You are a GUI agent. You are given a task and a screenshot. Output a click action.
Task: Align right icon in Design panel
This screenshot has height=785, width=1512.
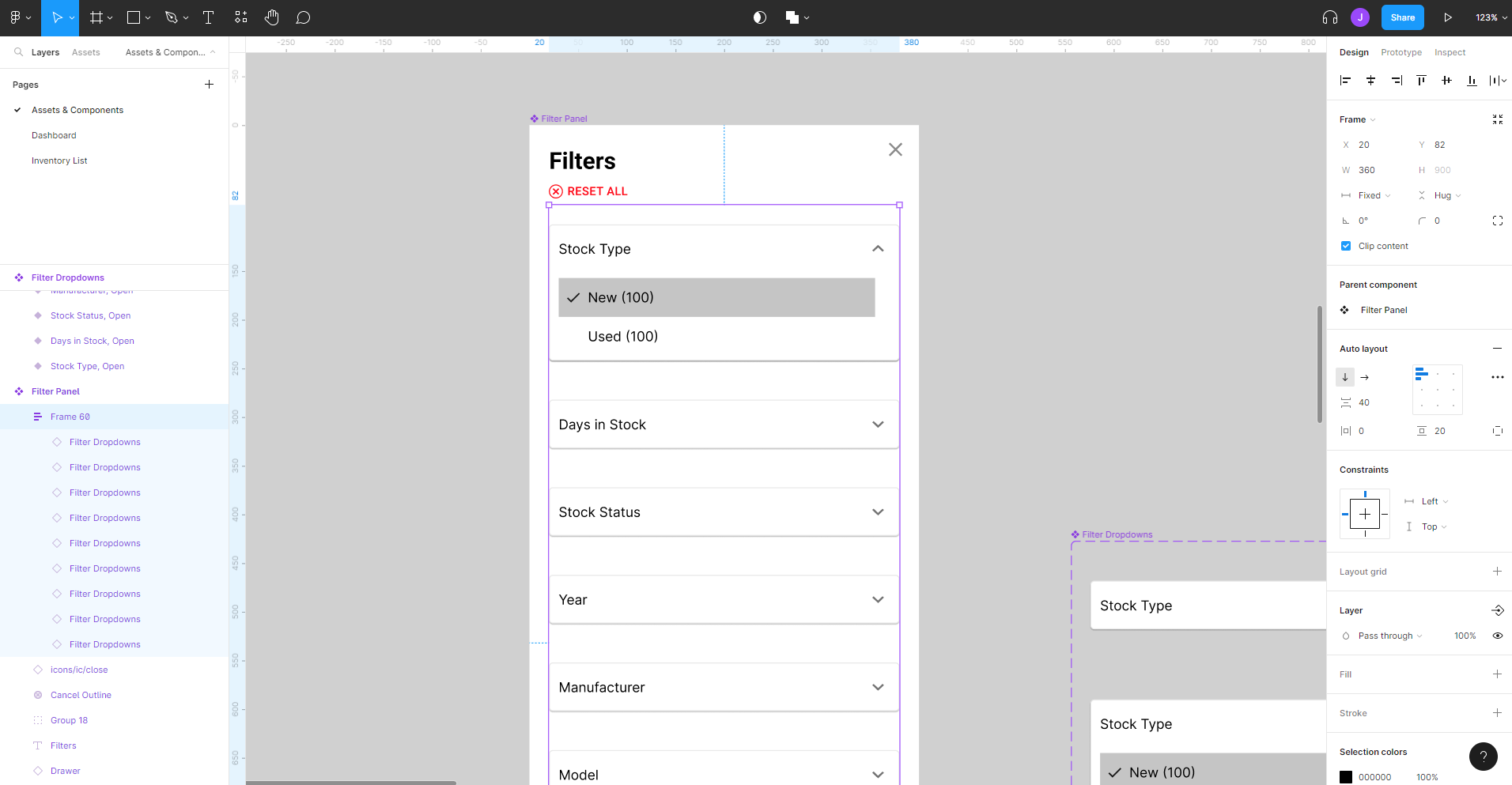(x=1397, y=80)
